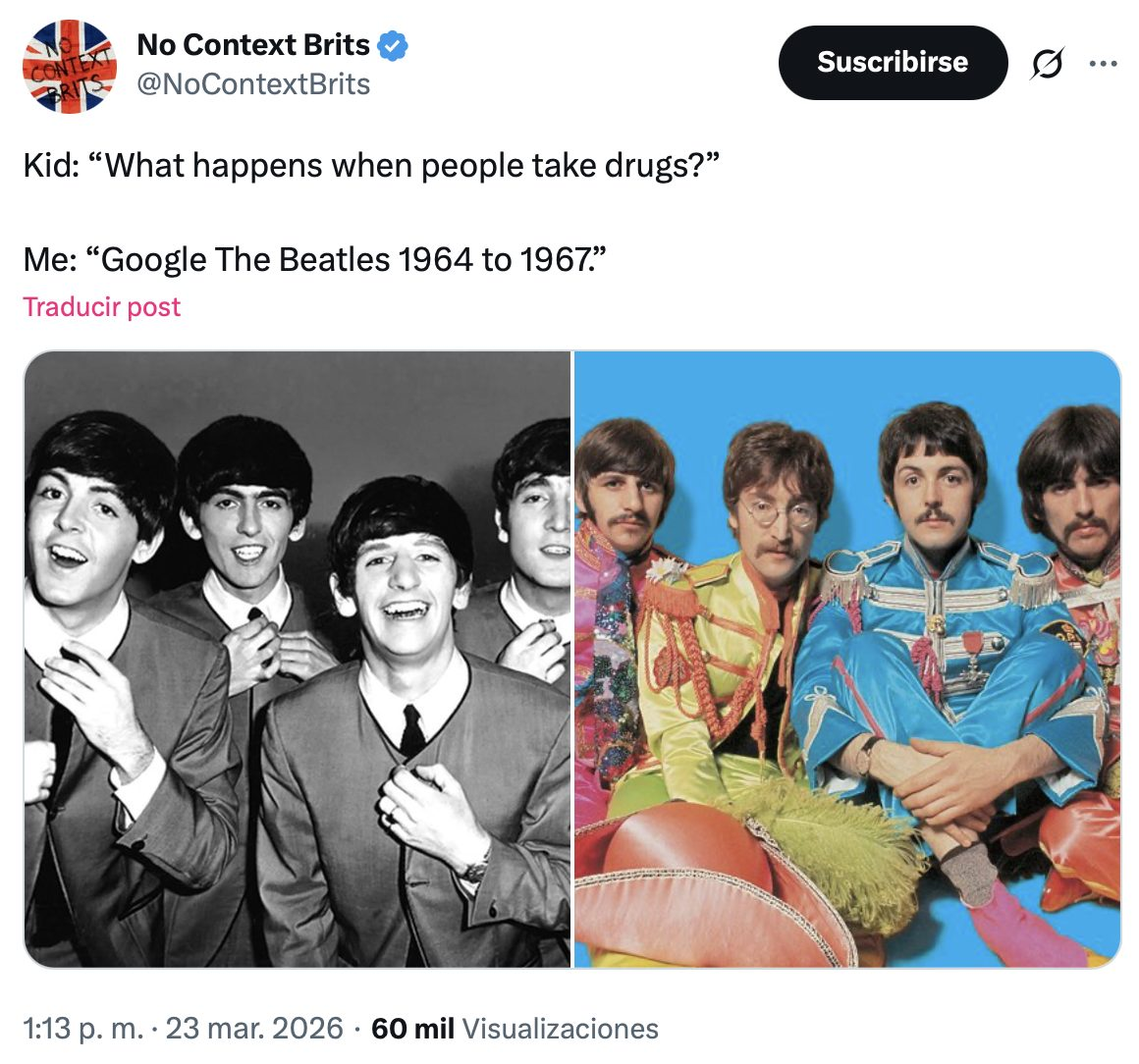Click the No Context Brits display name
The image size is (1139, 1064).
click(253, 45)
